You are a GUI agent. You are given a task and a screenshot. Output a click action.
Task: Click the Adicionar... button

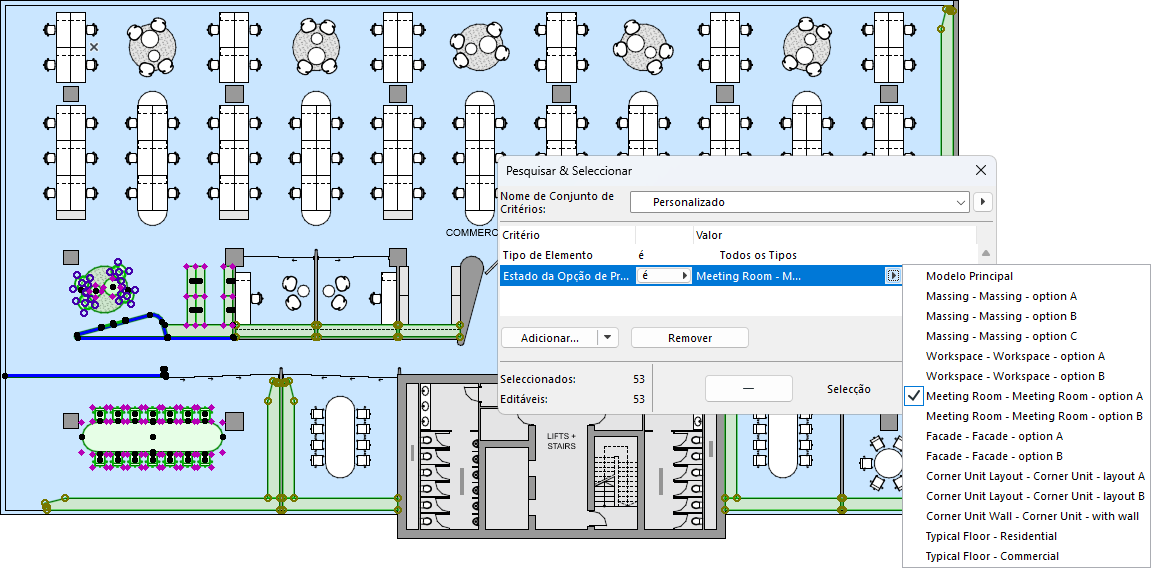[549, 338]
